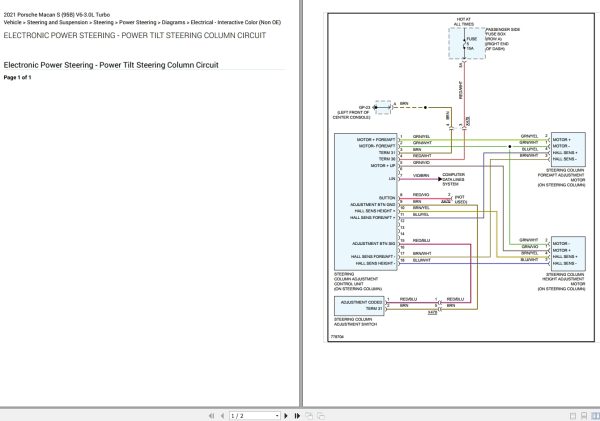
Task: Switch to two-page side-by-side layout
Action: (595, 416)
